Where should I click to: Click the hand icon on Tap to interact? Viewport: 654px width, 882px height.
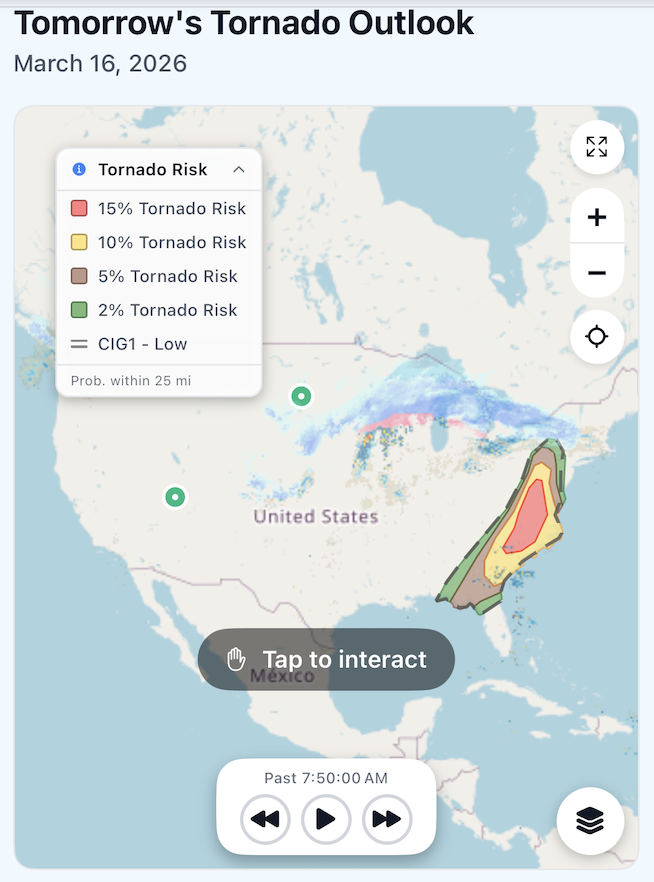coord(236,659)
